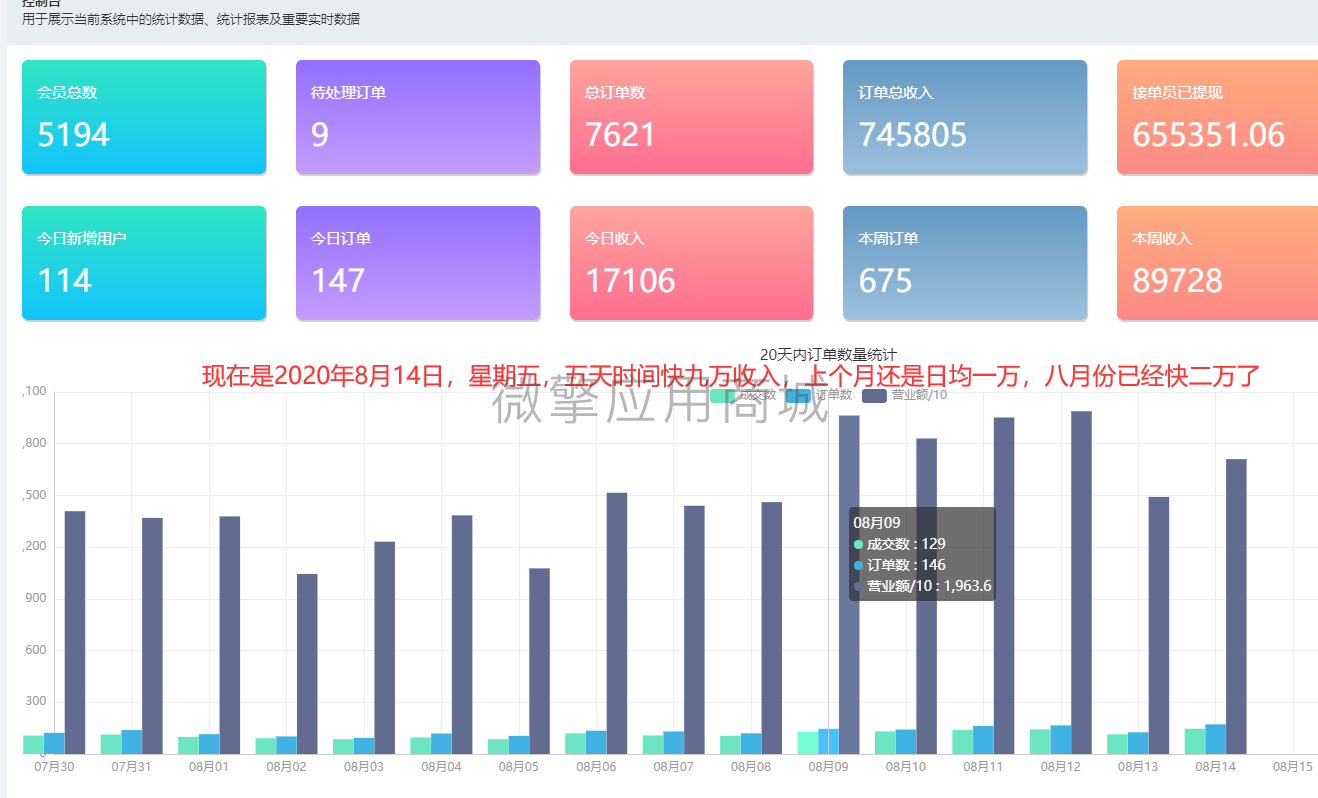Click the x-axis label 08月09
The width and height of the screenshot is (1318, 798).
pos(828,767)
